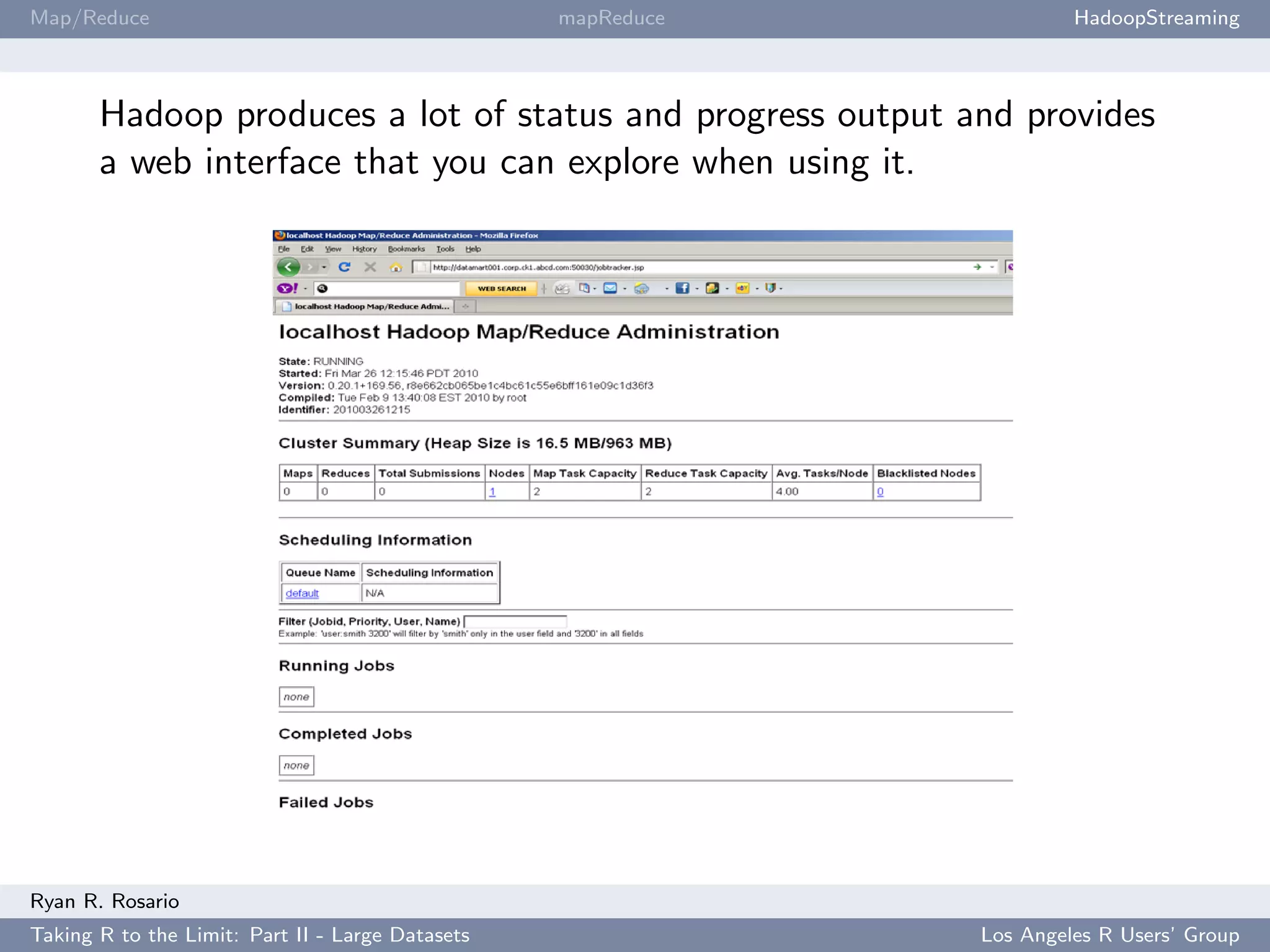Open the 'default' queue link
This screenshot has height=952, width=1270.
302,593
